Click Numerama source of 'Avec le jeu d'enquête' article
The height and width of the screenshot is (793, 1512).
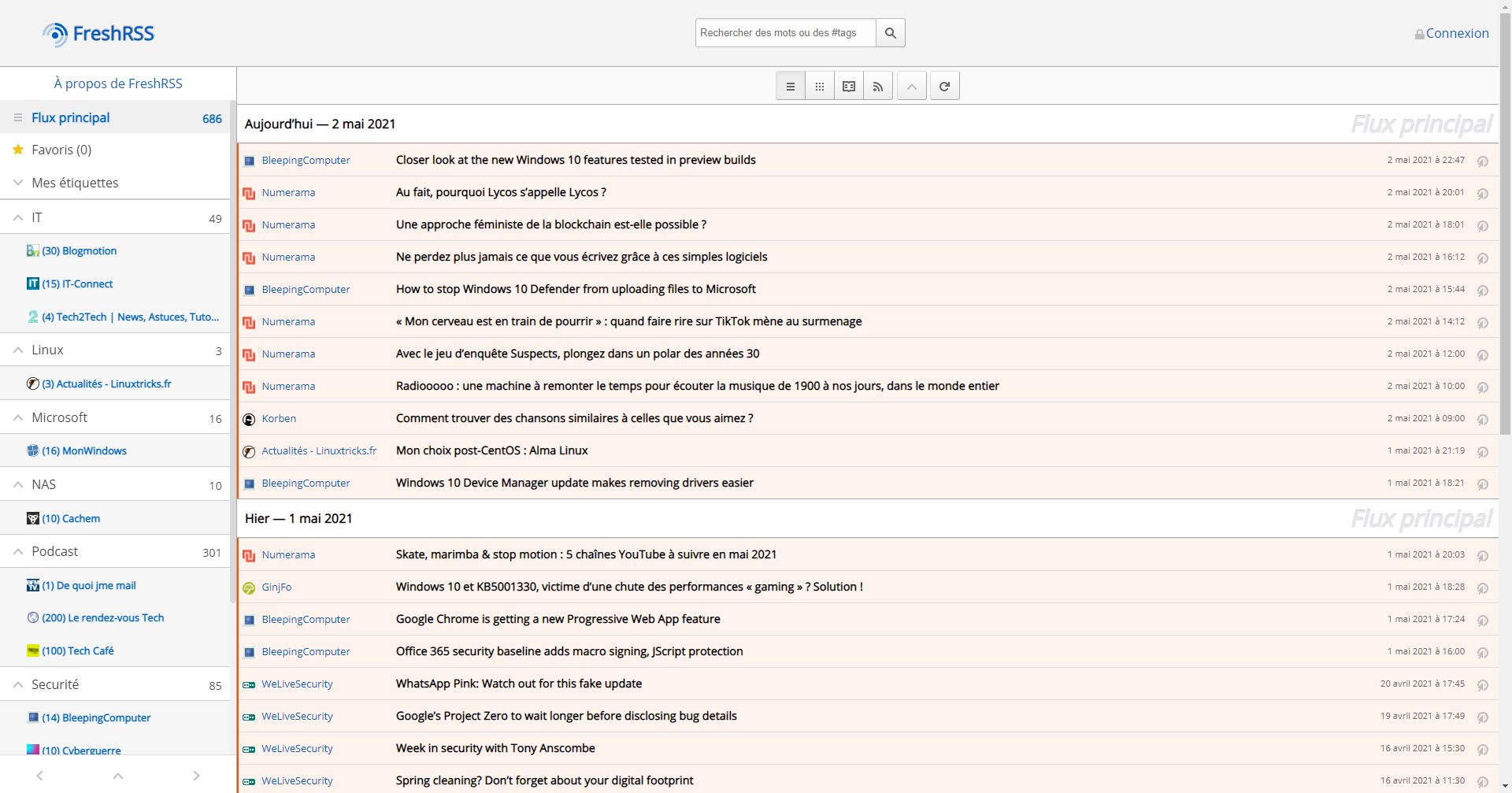pyautogui.click(x=288, y=354)
